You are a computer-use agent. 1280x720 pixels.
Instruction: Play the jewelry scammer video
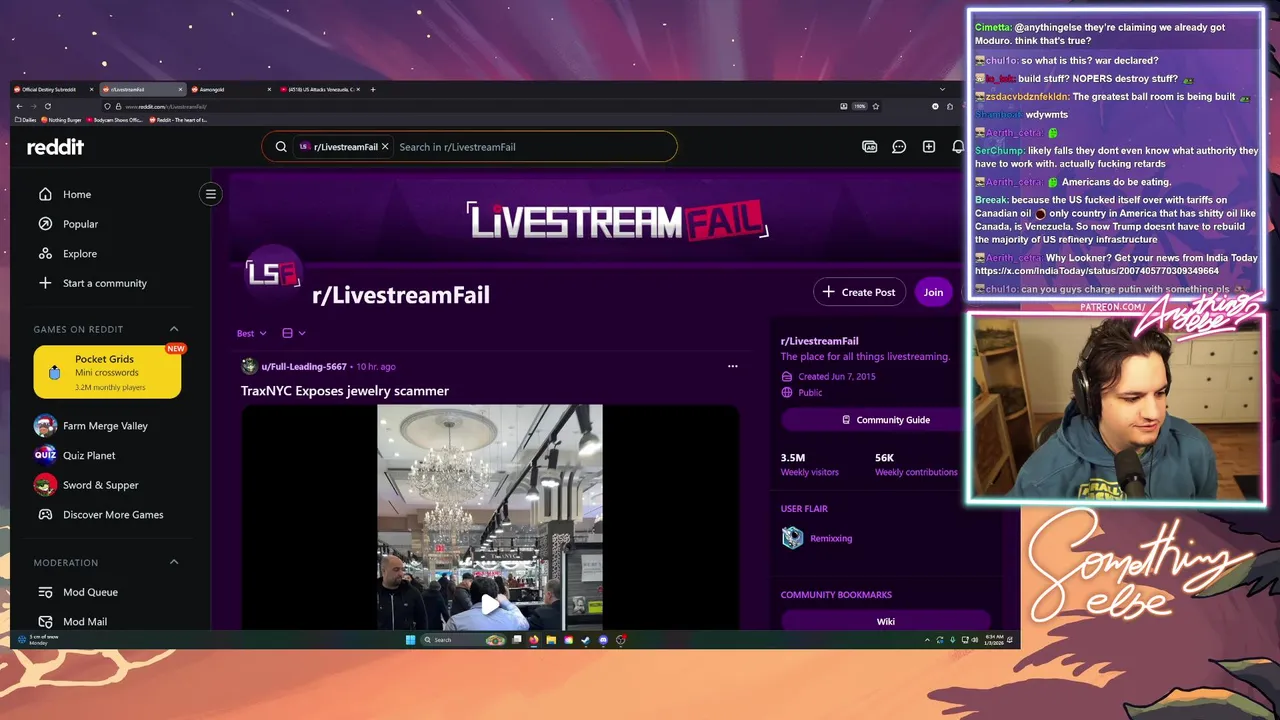pyautogui.click(x=490, y=604)
